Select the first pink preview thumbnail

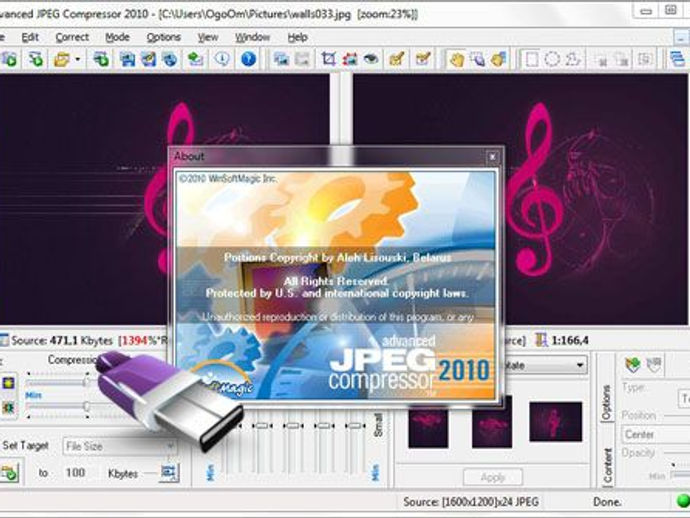pyautogui.click(x=428, y=426)
